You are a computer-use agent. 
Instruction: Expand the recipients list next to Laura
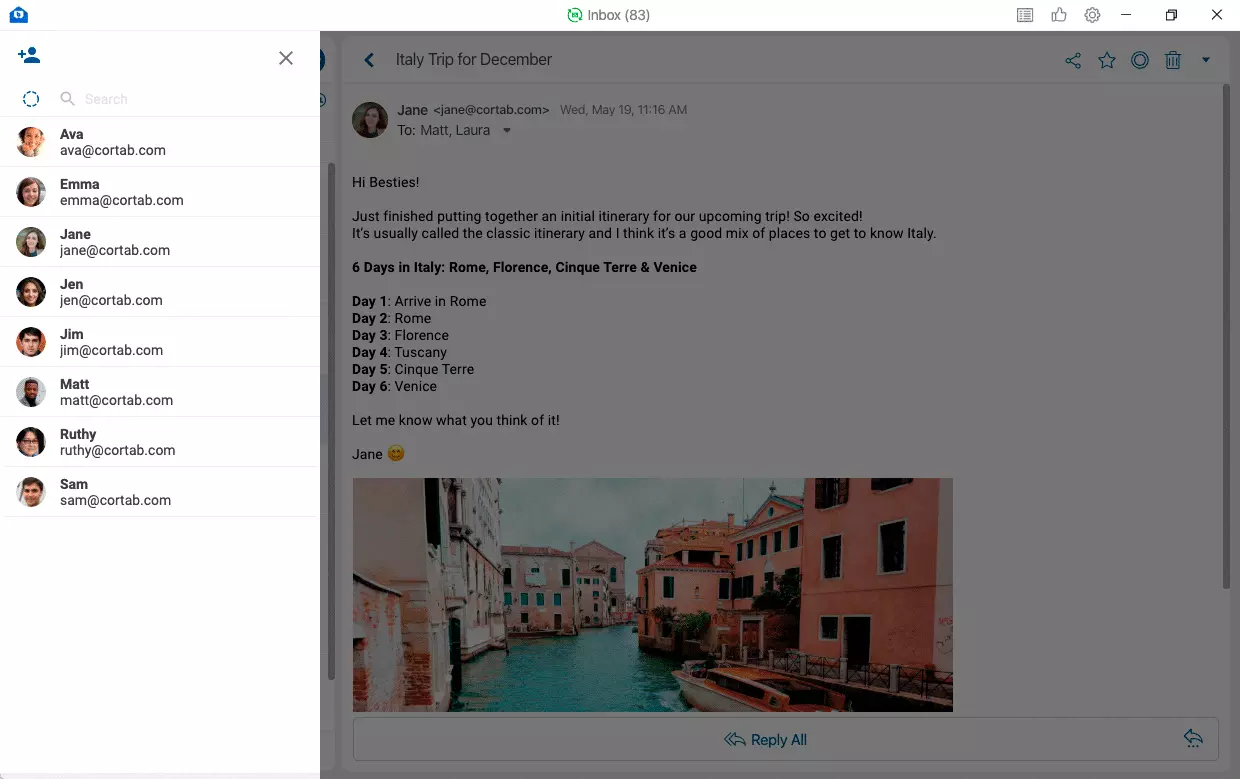tap(507, 131)
